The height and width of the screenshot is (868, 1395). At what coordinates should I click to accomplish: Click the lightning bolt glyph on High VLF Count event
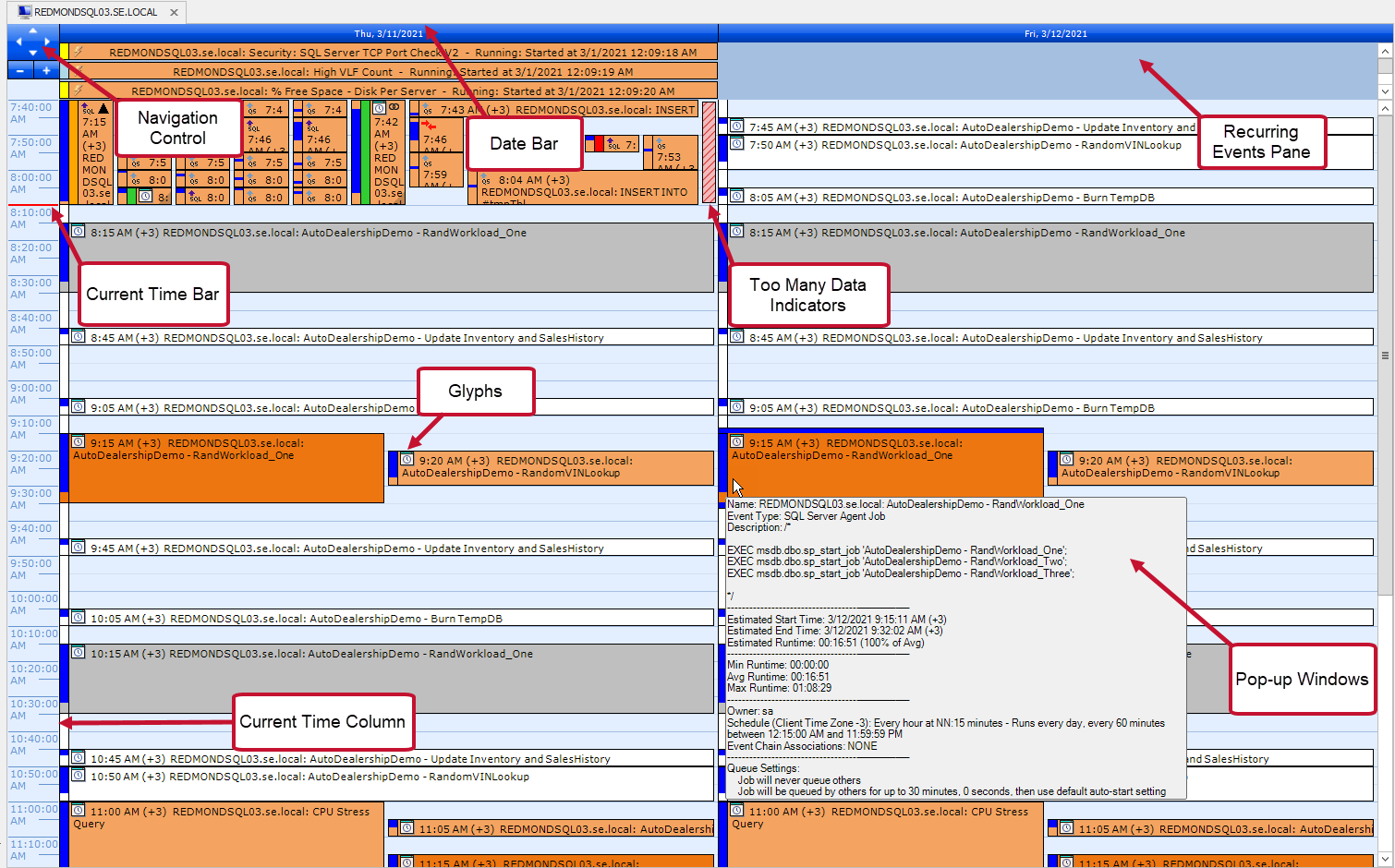coord(78,71)
